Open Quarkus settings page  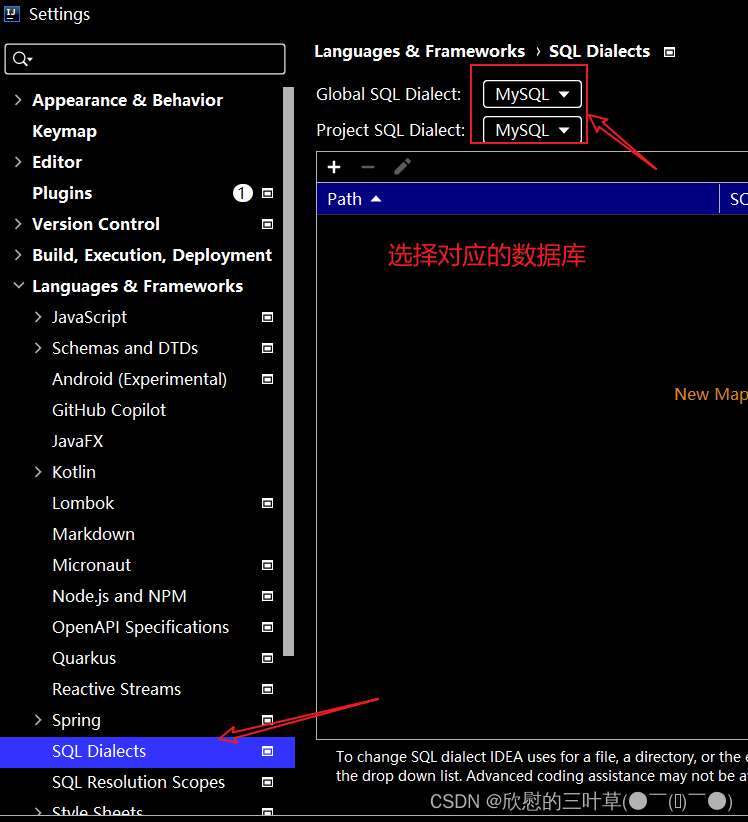click(x=84, y=658)
